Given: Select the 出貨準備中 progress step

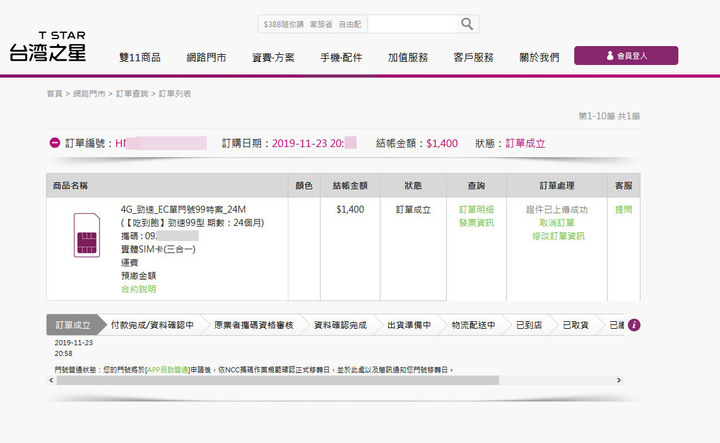Looking at the screenshot, I should click(409, 325).
